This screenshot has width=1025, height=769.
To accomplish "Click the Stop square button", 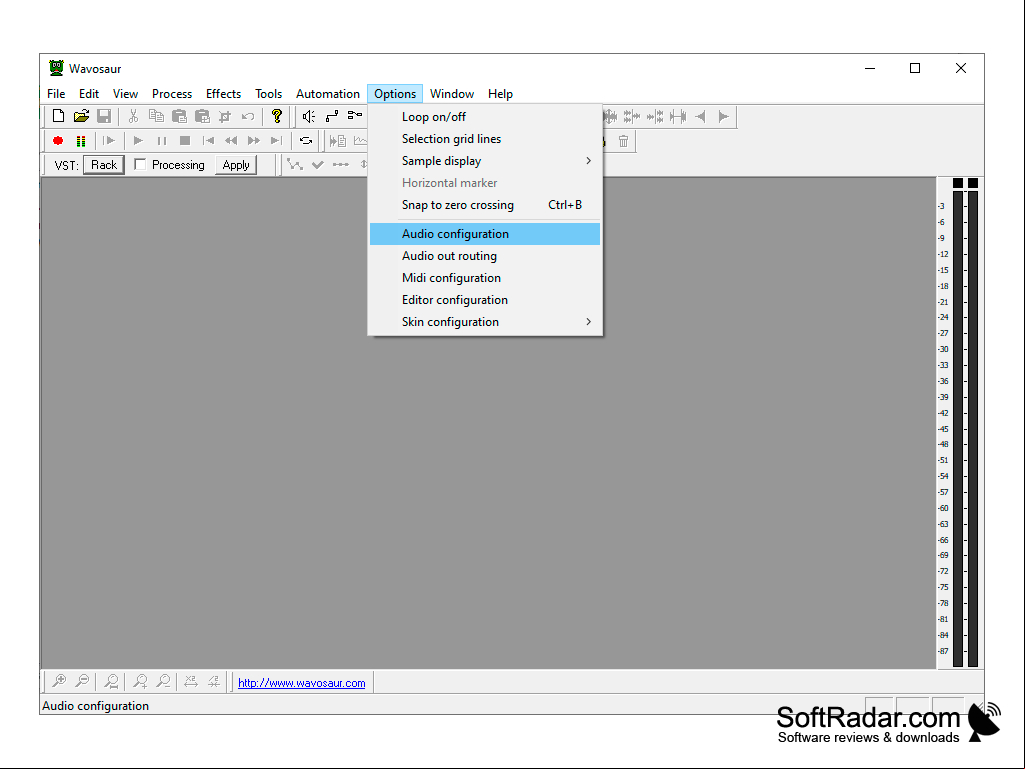I will pyautogui.click(x=185, y=141).
